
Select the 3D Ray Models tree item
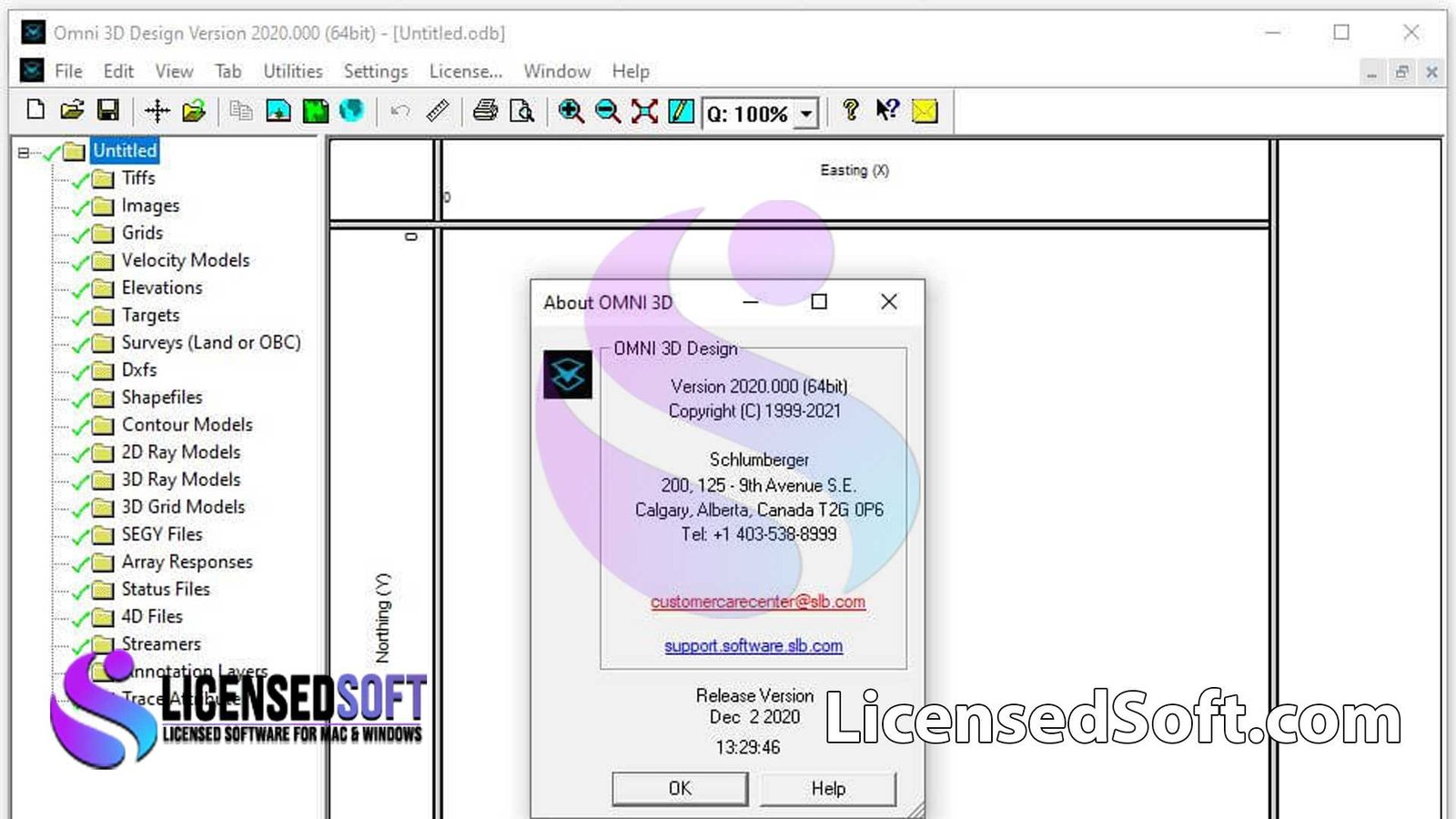coord(181,479)
